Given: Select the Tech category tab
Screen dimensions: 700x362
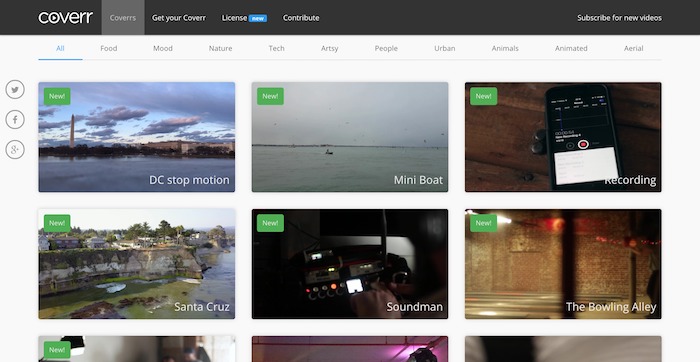Looking at the screenshot, I should point(276,48).
